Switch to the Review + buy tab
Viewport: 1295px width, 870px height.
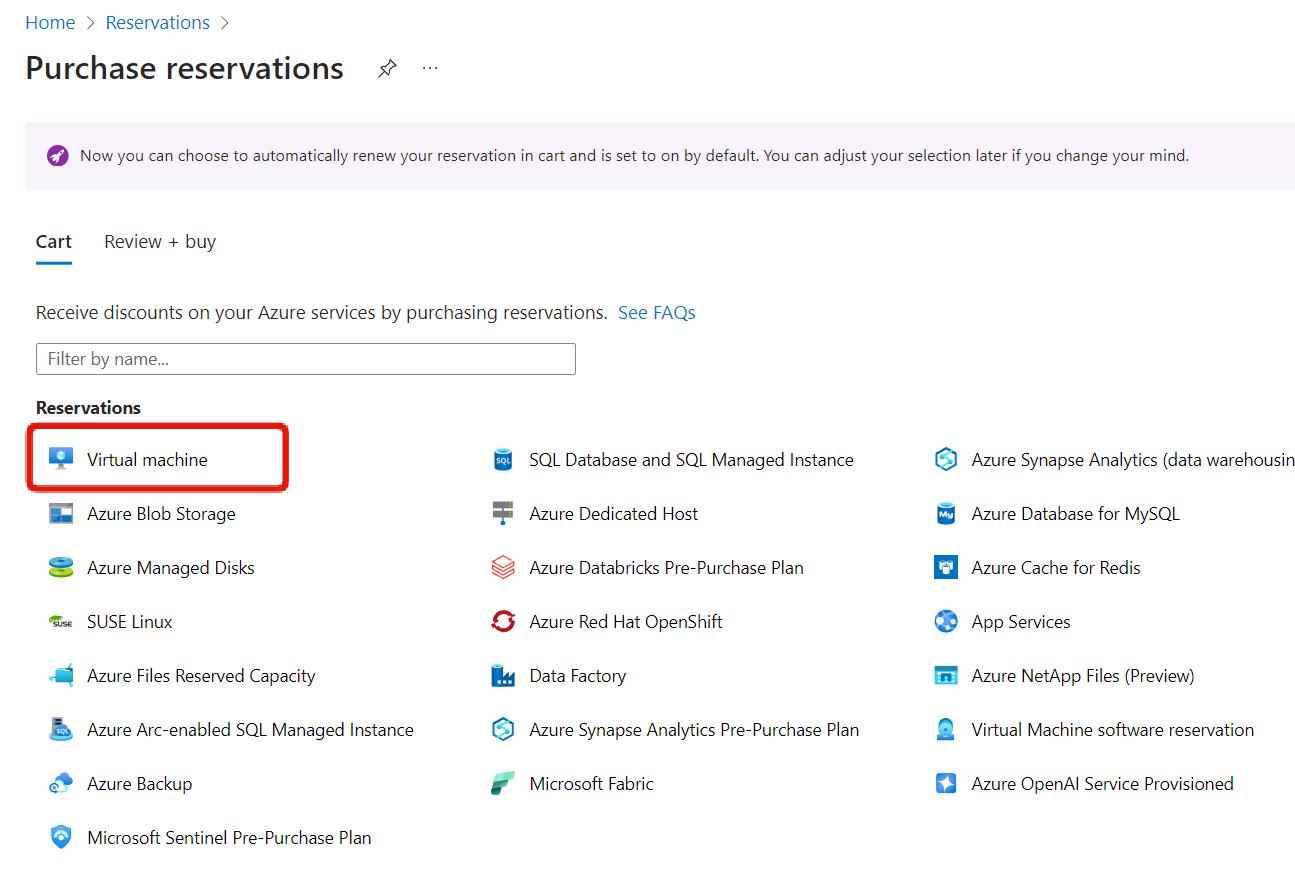(x=160, y=241)
